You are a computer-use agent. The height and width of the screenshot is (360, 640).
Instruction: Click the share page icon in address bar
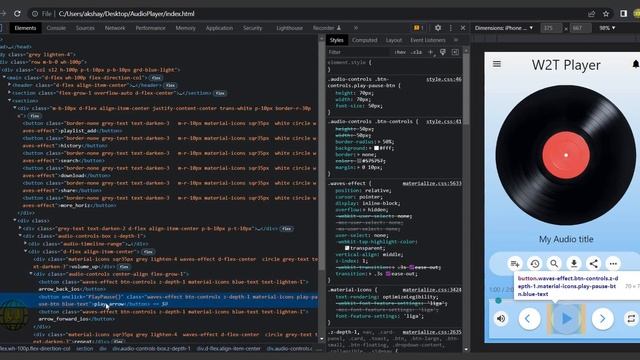point(591,13)
